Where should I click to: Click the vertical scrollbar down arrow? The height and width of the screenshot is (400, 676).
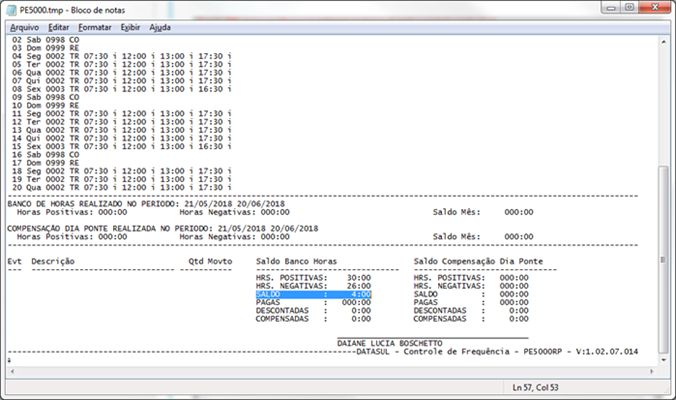(x=663, y=360)
